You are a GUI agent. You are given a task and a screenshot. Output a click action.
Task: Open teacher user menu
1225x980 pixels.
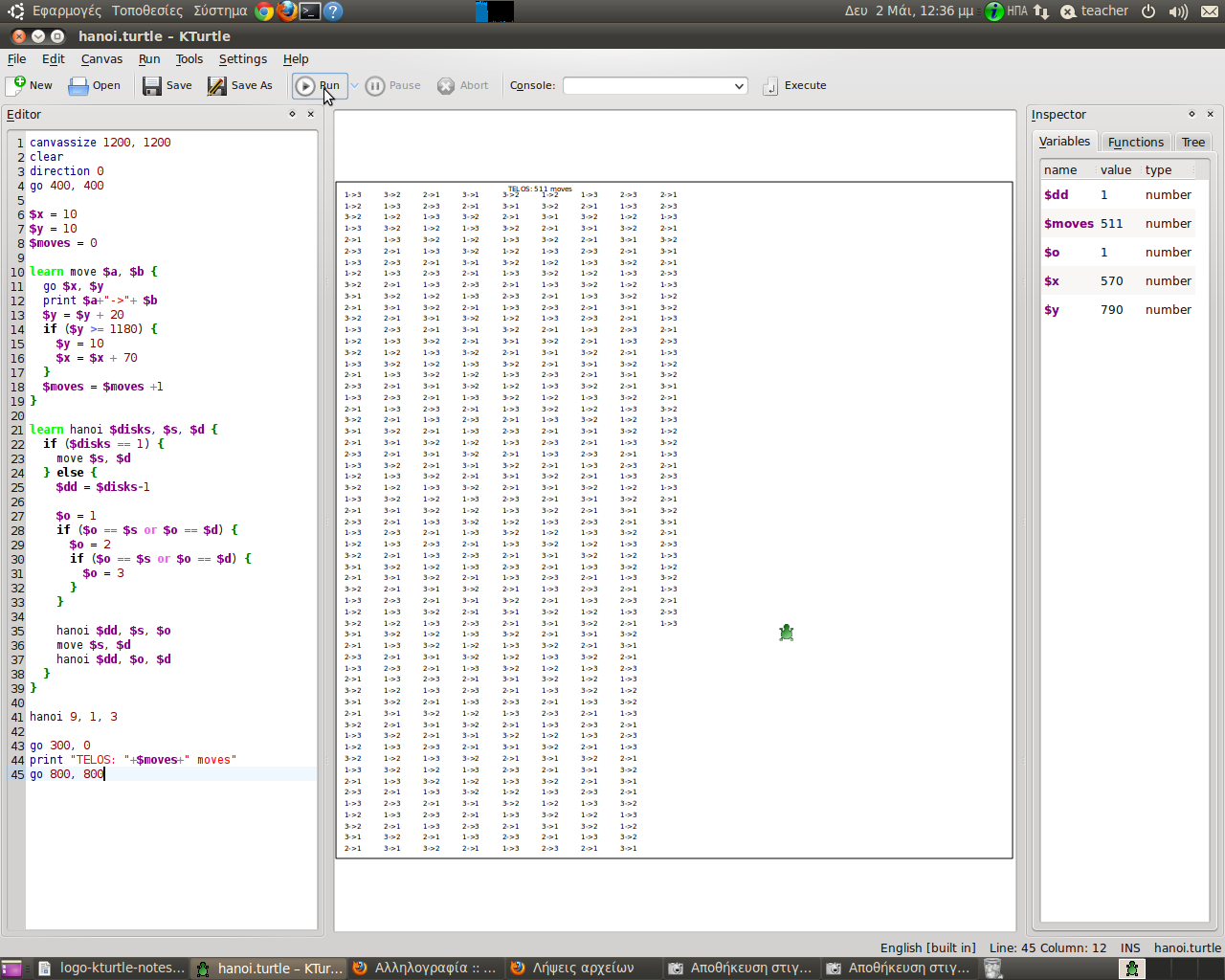[x=1095, y=11]
